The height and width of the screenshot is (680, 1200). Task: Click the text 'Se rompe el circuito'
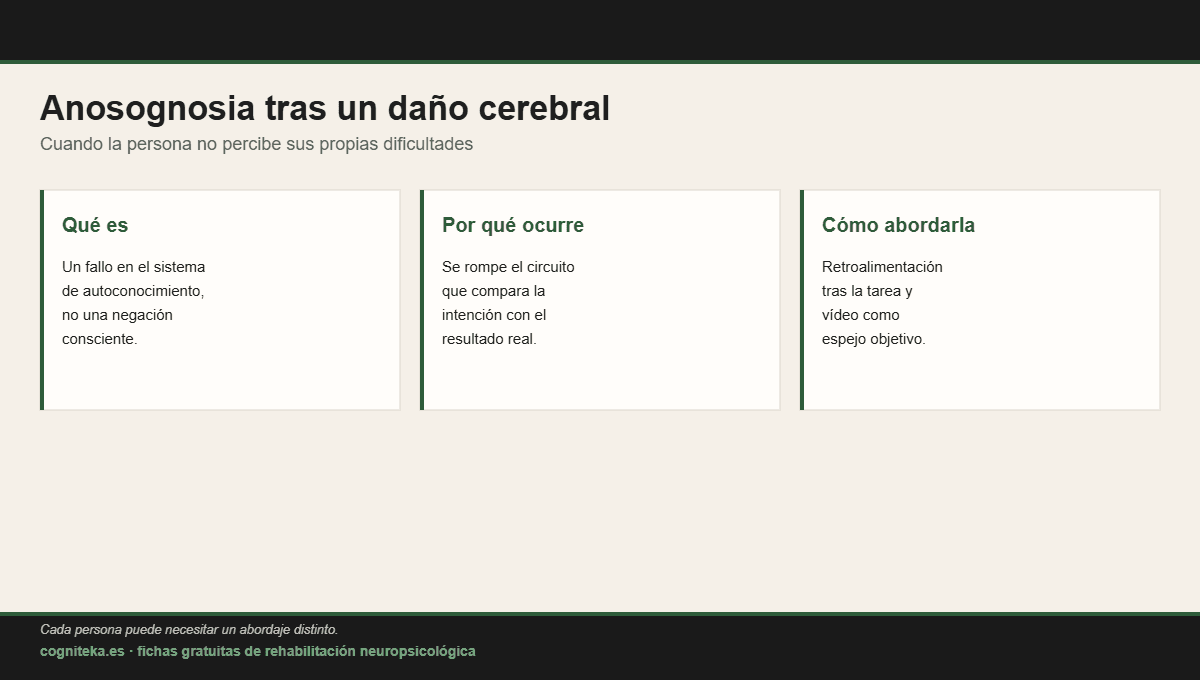(x=508, y=267)
